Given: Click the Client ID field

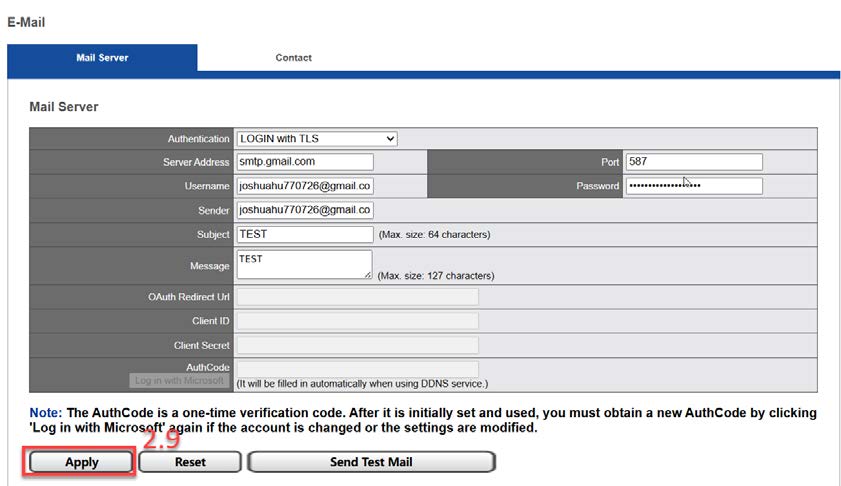Looking at the screenshot, I should pos(358,321).
